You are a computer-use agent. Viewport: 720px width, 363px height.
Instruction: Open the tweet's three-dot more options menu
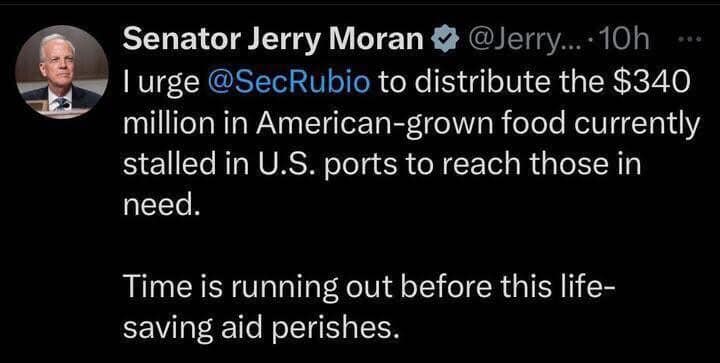coord(690,42)
